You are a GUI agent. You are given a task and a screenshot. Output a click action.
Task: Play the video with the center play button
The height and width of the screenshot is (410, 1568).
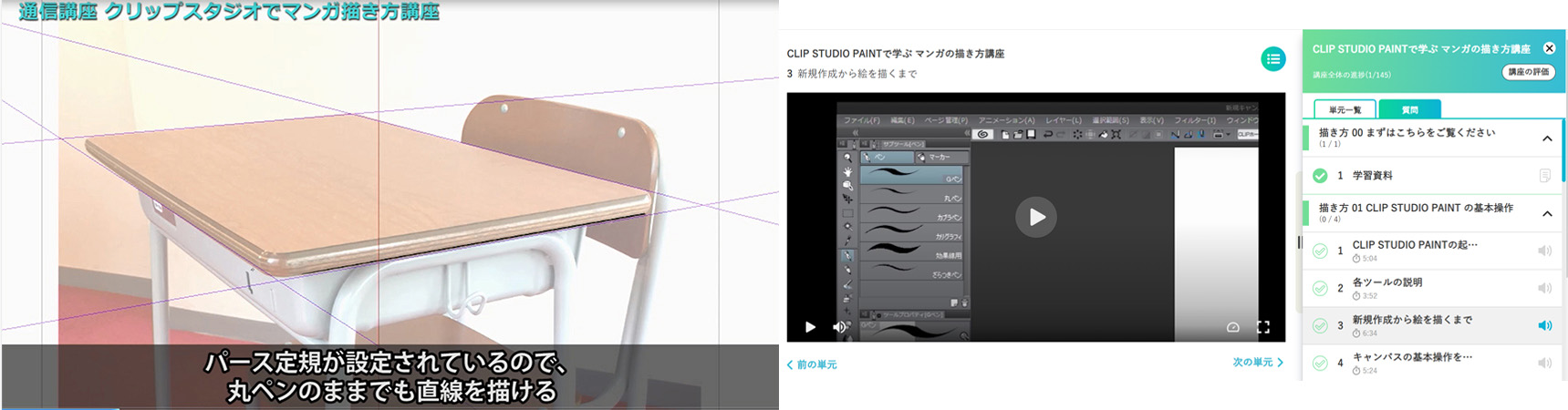tap(1036, 217)
